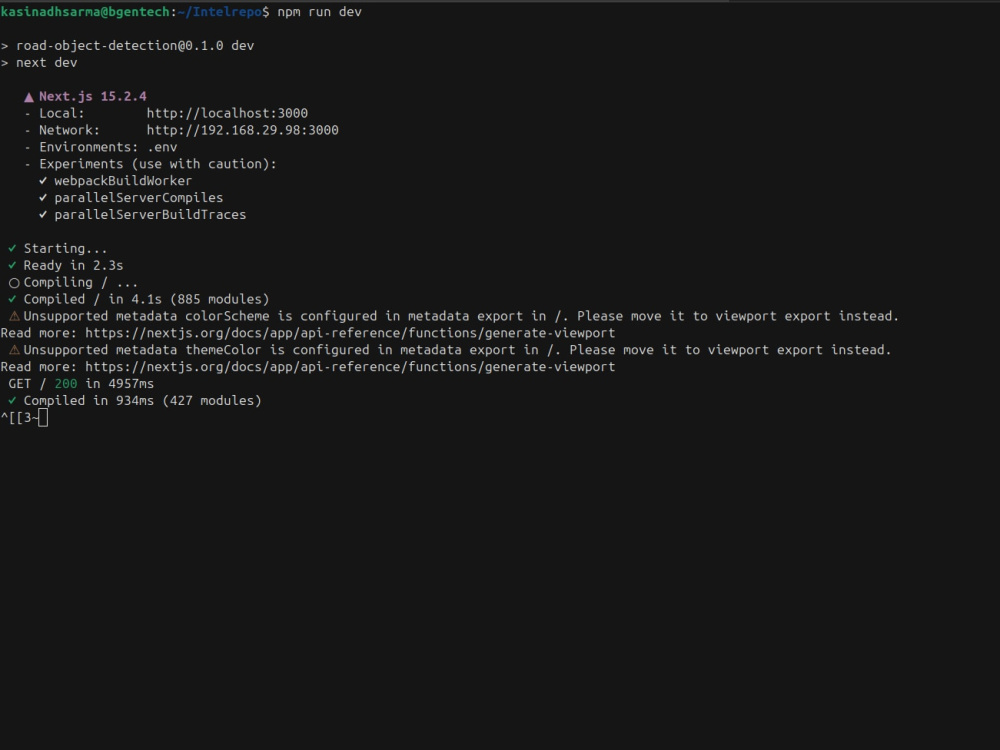Click the checkmark next to webpackBuildWorker
1000x750 pixels.
pyautogui.click(x=43, y=180)
